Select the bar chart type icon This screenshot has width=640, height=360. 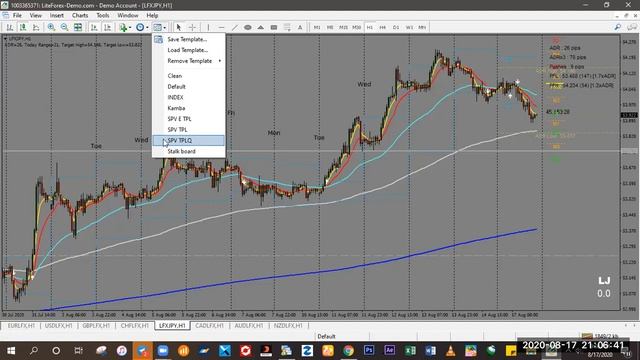(10, 27)
